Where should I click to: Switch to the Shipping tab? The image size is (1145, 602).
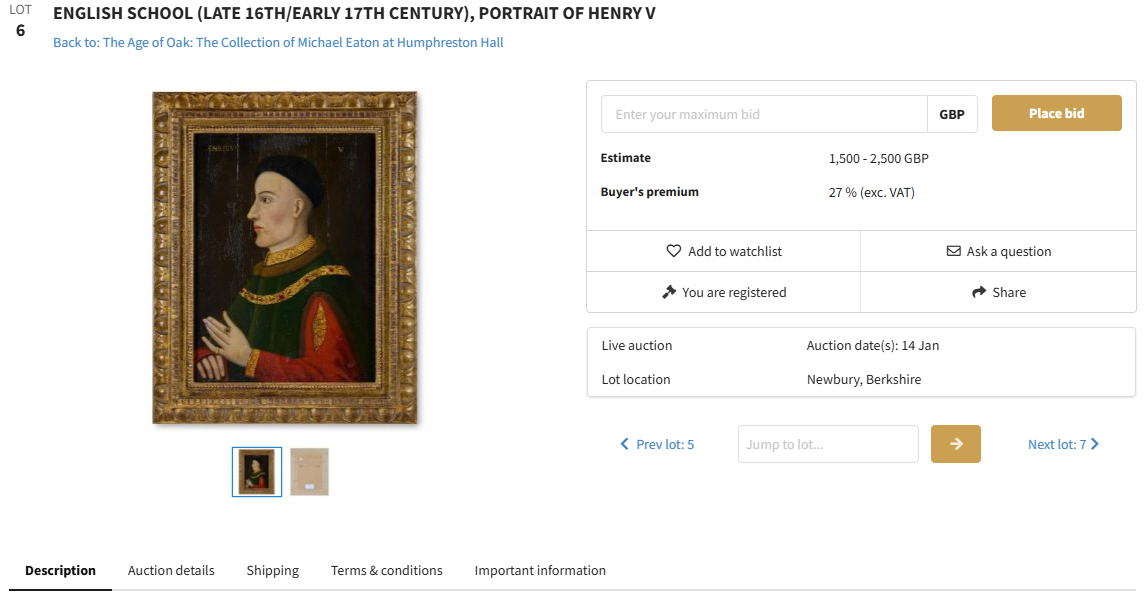click(273, 570)
